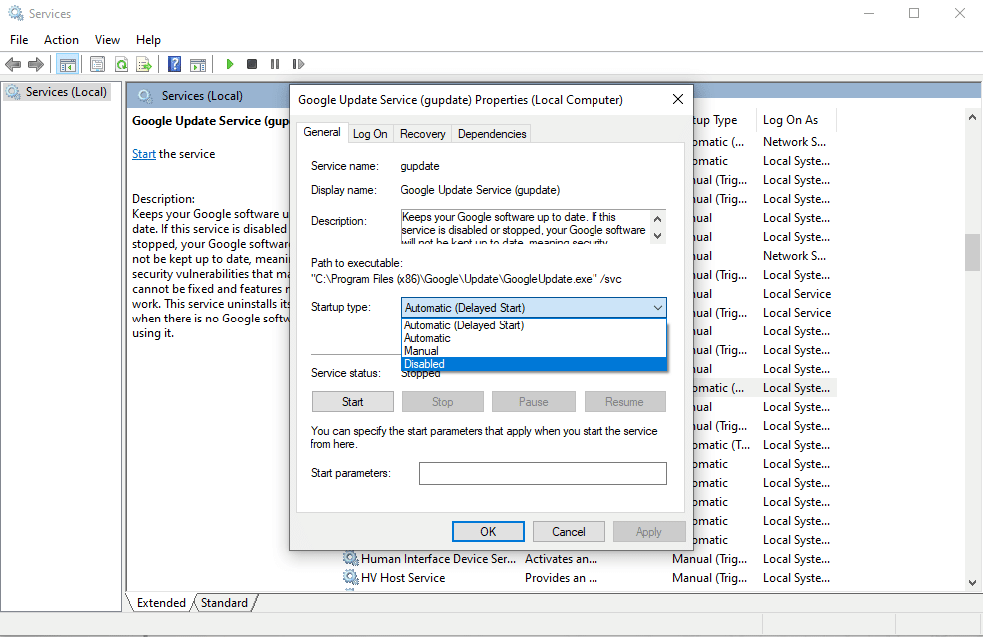
Task: Click the path to executable text
Action: [466, 279]
